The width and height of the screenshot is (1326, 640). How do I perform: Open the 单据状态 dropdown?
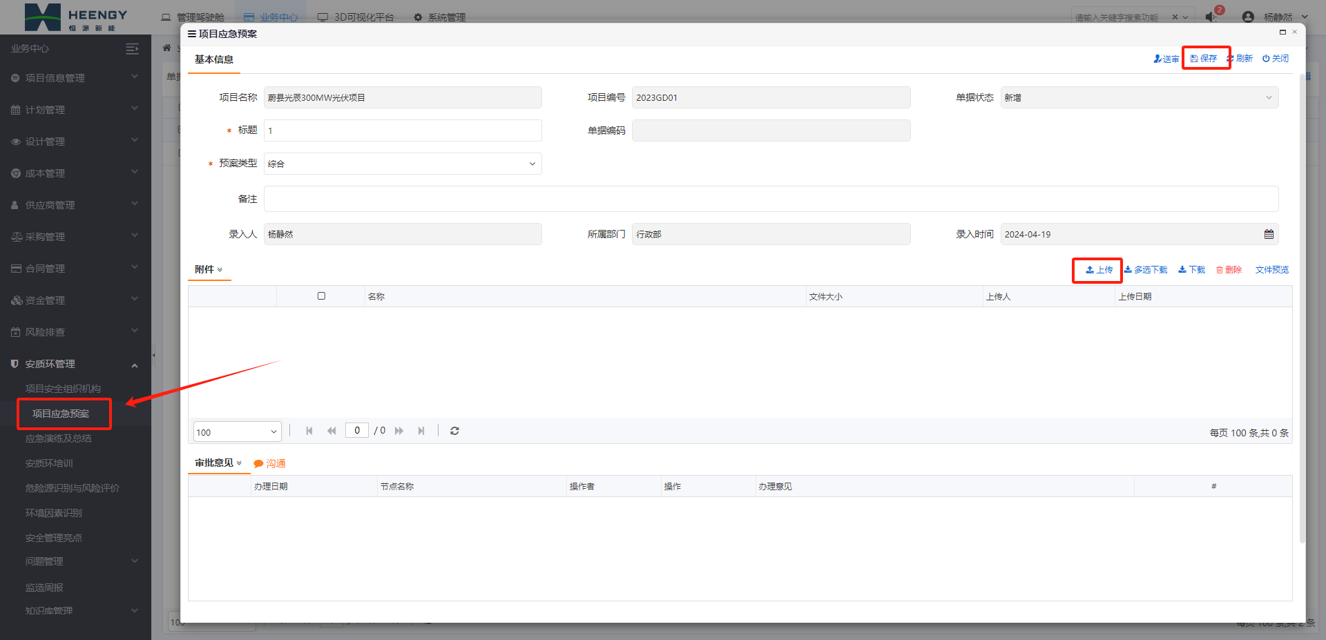tap(1139, 98)
